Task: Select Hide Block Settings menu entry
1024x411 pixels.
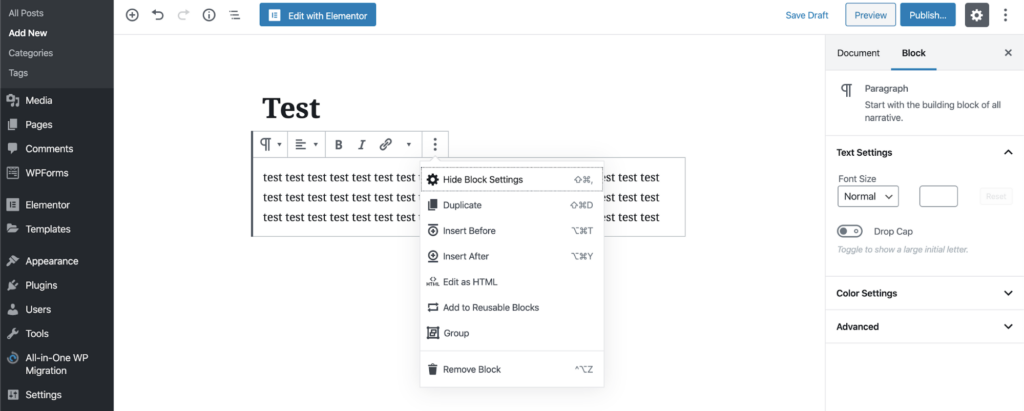Action: tap(511, 180)
